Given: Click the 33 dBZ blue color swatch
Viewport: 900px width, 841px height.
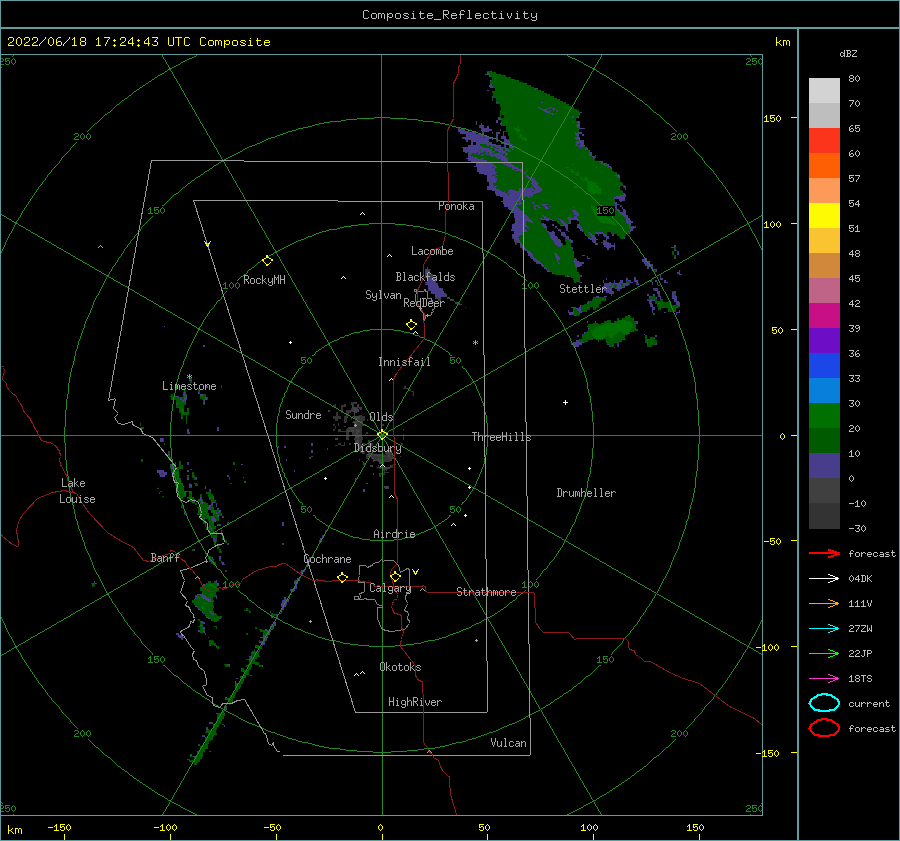Looking at the screenshot, I should point(824,390).
